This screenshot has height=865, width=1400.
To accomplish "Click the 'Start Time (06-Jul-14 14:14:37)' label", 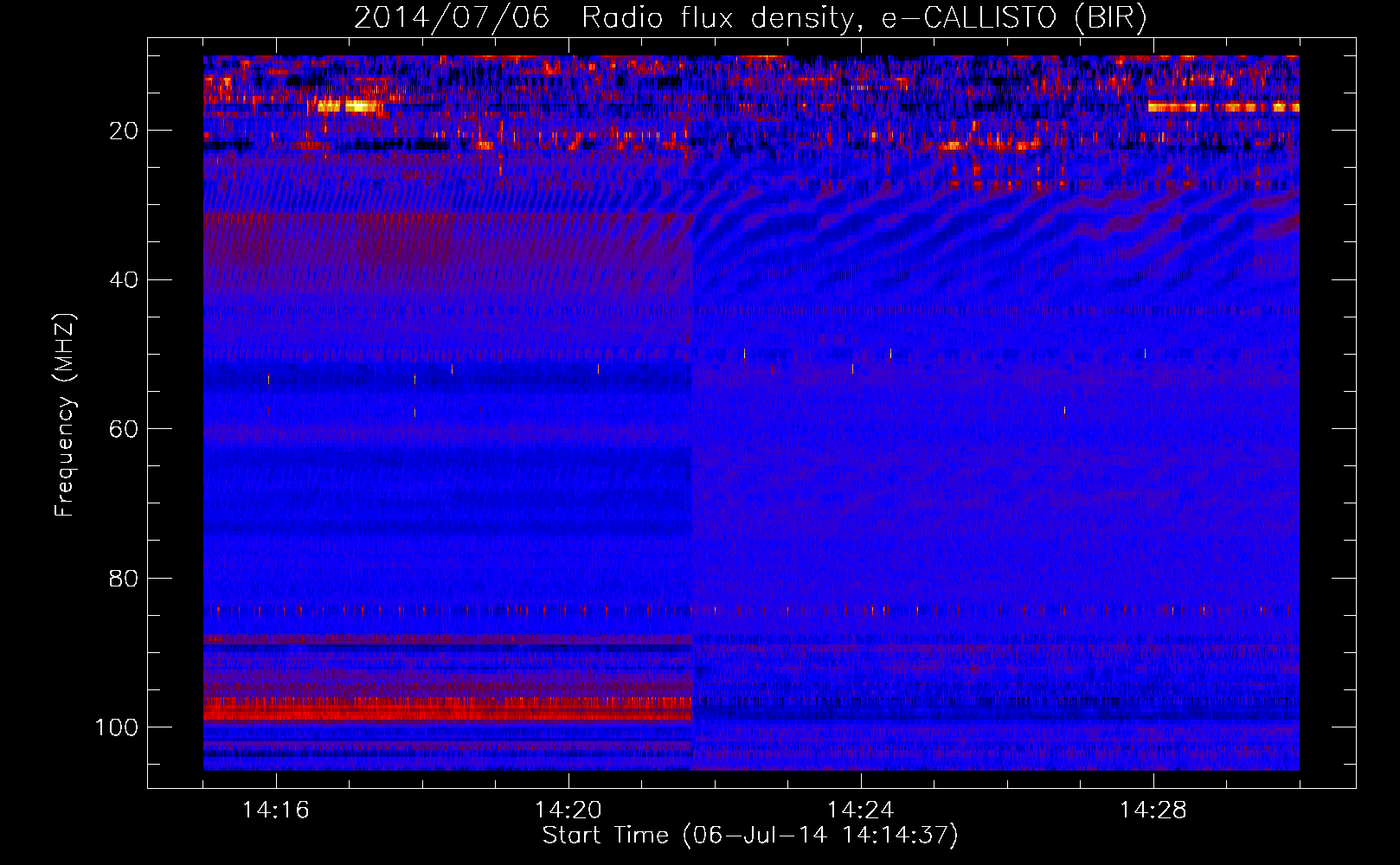I will pyautogui.click(x=750, y=836).
